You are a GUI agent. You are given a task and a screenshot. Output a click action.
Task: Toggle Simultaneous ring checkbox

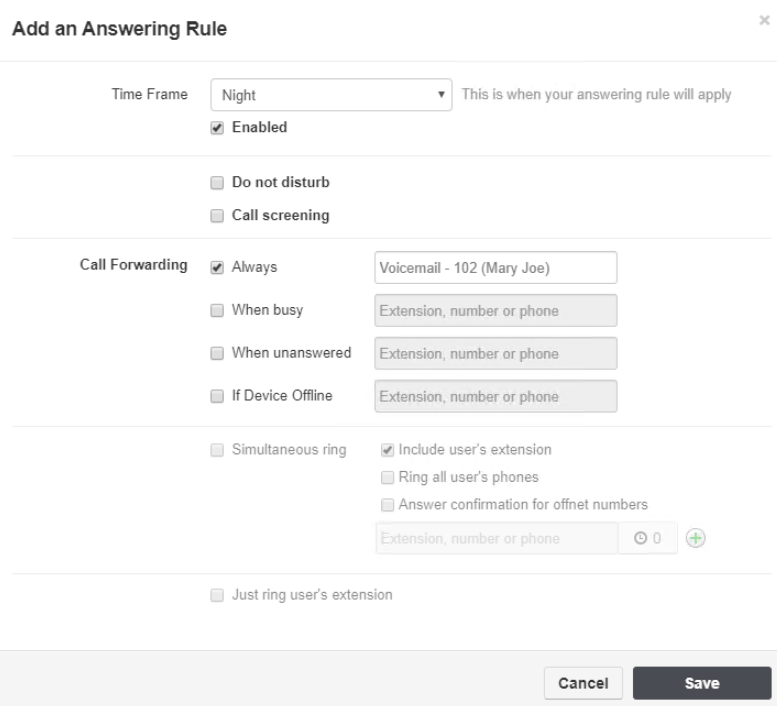point(217,450)
